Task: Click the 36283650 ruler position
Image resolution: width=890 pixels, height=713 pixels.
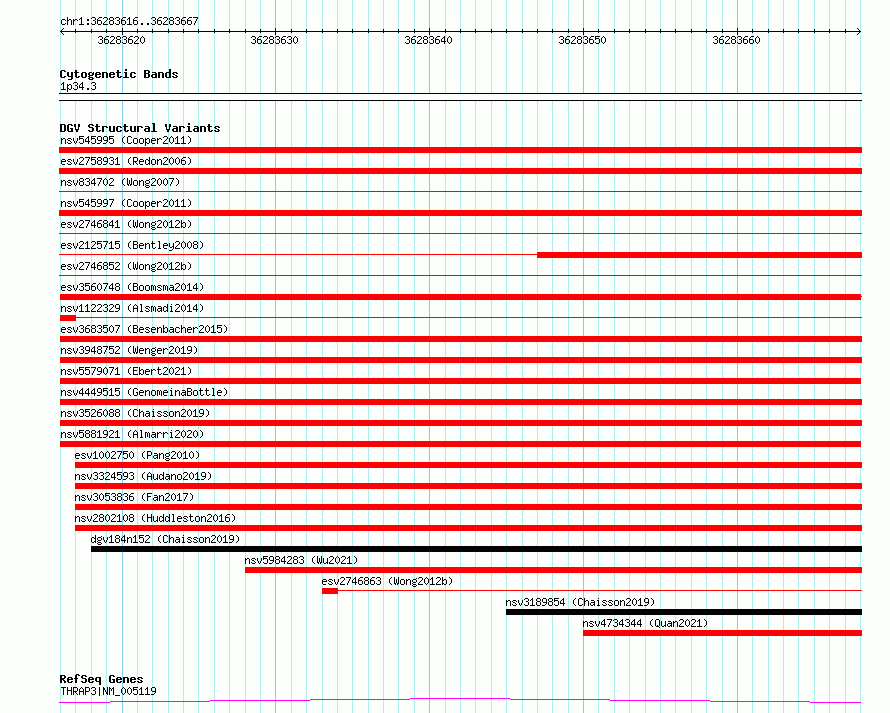Action: (x=582, y=40)
